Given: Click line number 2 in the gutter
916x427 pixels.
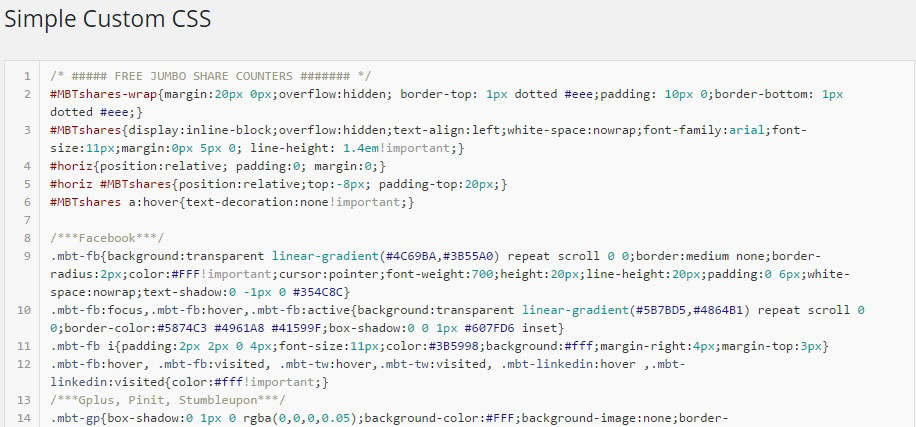Looking at the screenshot, I should [27, 94].
